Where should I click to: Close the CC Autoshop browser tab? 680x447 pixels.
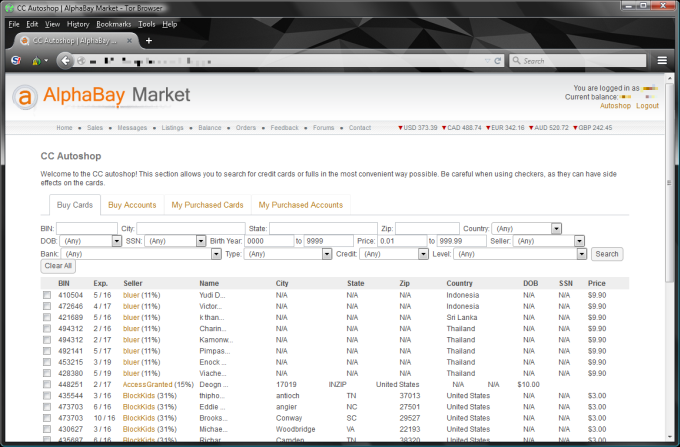click(129, 40)
